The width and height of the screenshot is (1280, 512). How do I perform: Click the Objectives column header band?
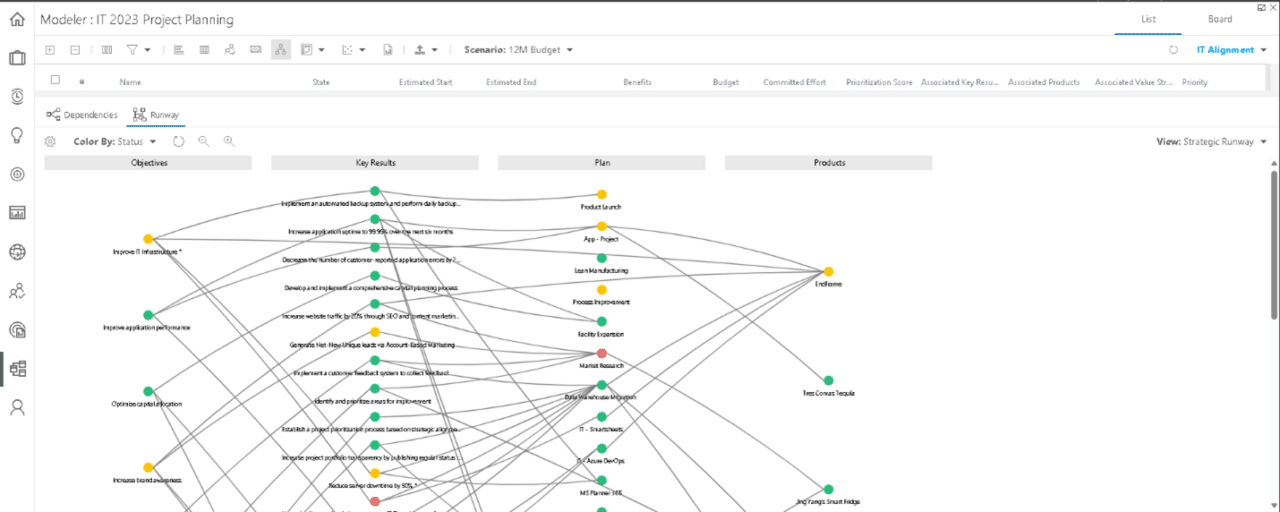(x=149, y=162)
